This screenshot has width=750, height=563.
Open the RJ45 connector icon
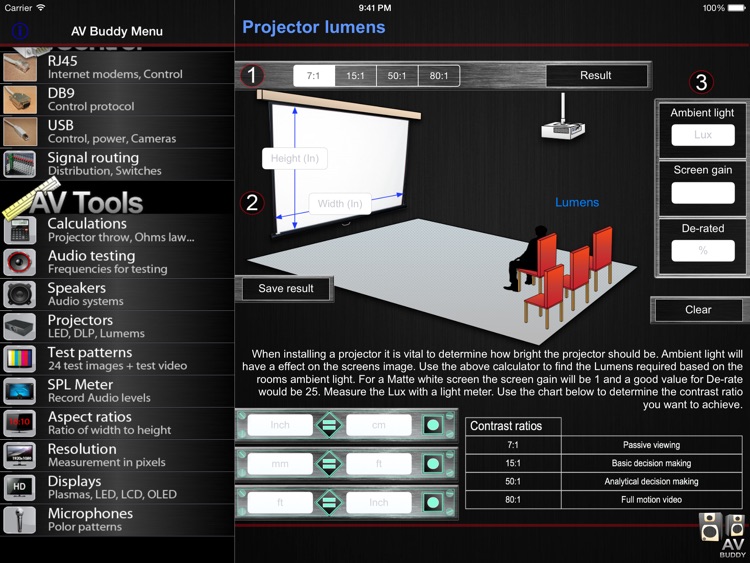coord(20,67)
